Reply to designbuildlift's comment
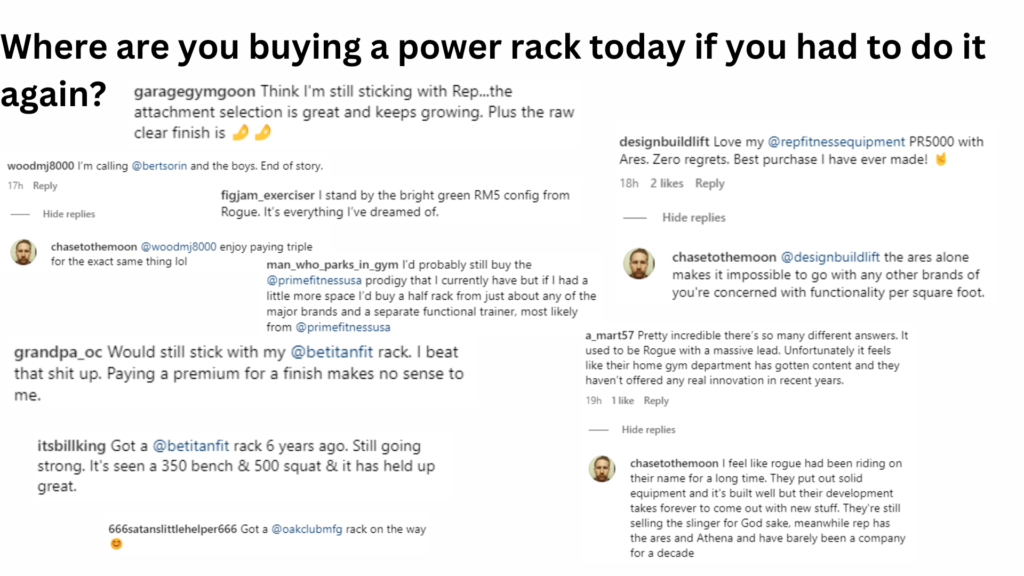The height and width of the screenshot is (576, 1024). (709, 183)
